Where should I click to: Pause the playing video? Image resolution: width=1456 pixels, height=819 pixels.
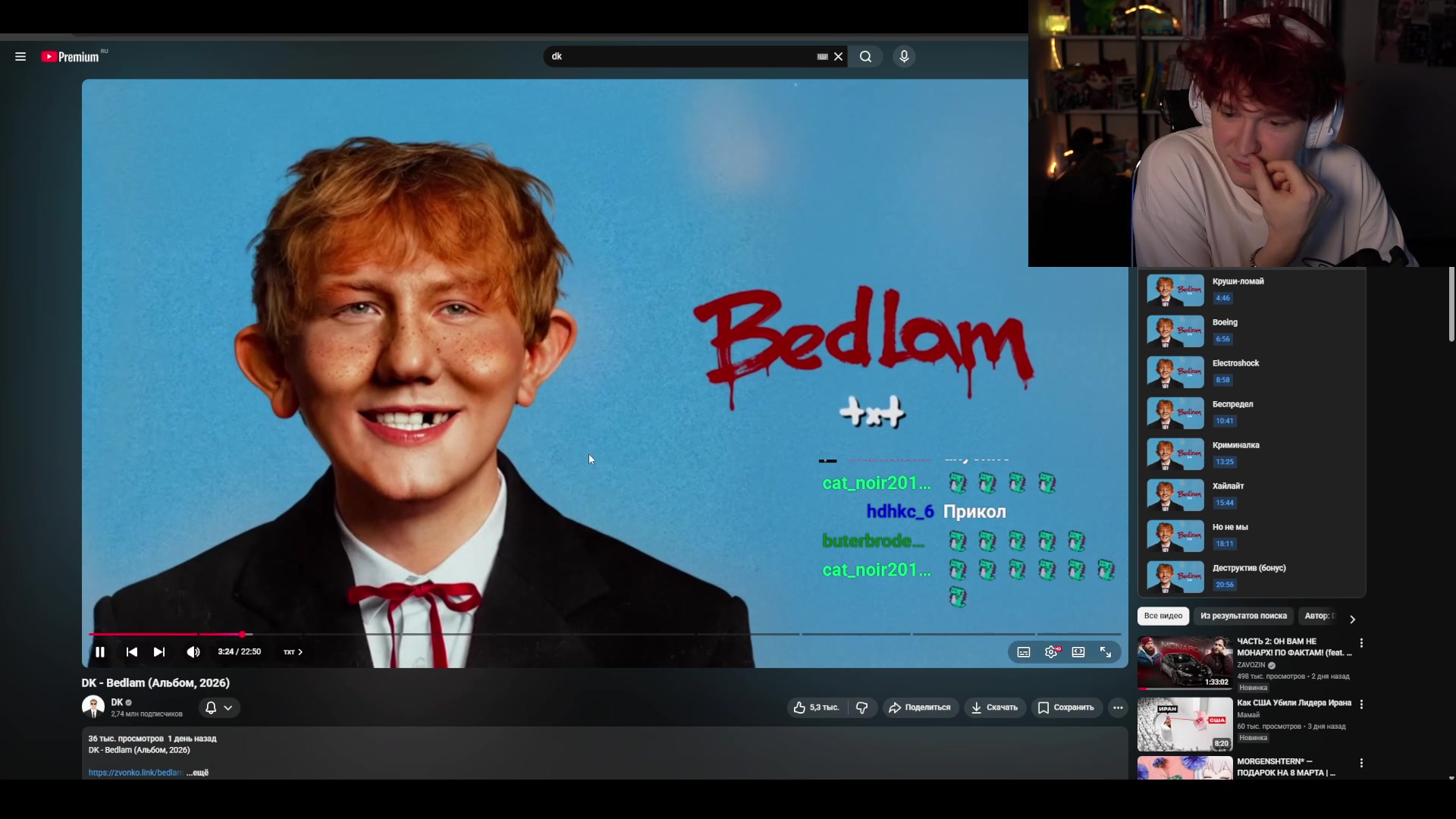[100, 652]
